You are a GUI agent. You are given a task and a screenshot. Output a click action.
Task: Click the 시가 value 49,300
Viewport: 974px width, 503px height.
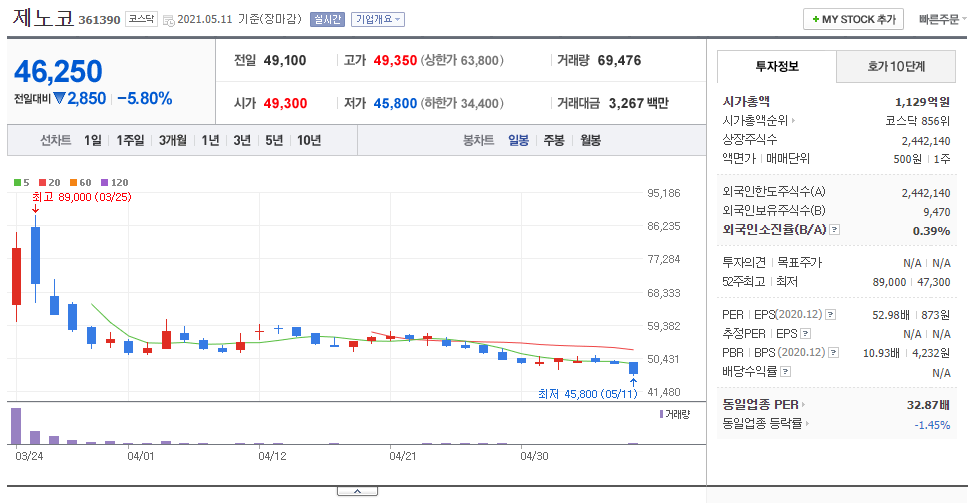(285, 103)
